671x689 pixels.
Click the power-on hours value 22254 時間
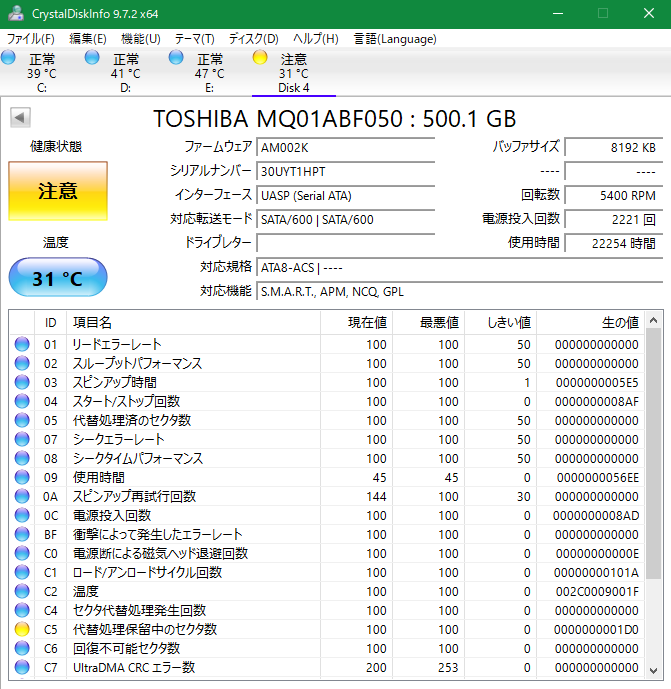[x=614, y=243]
